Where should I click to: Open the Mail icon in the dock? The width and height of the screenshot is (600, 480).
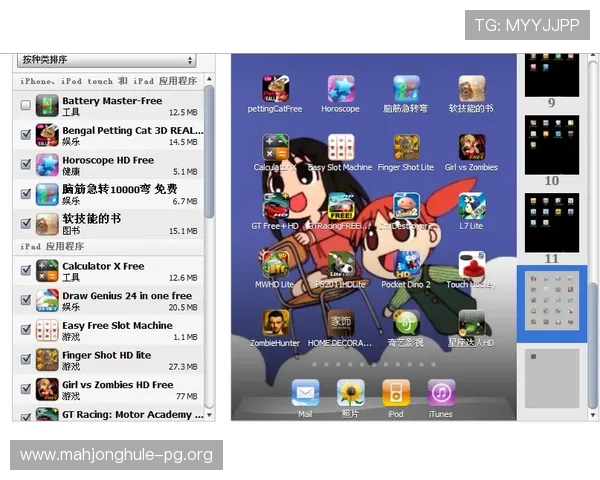tap(305, 392)
